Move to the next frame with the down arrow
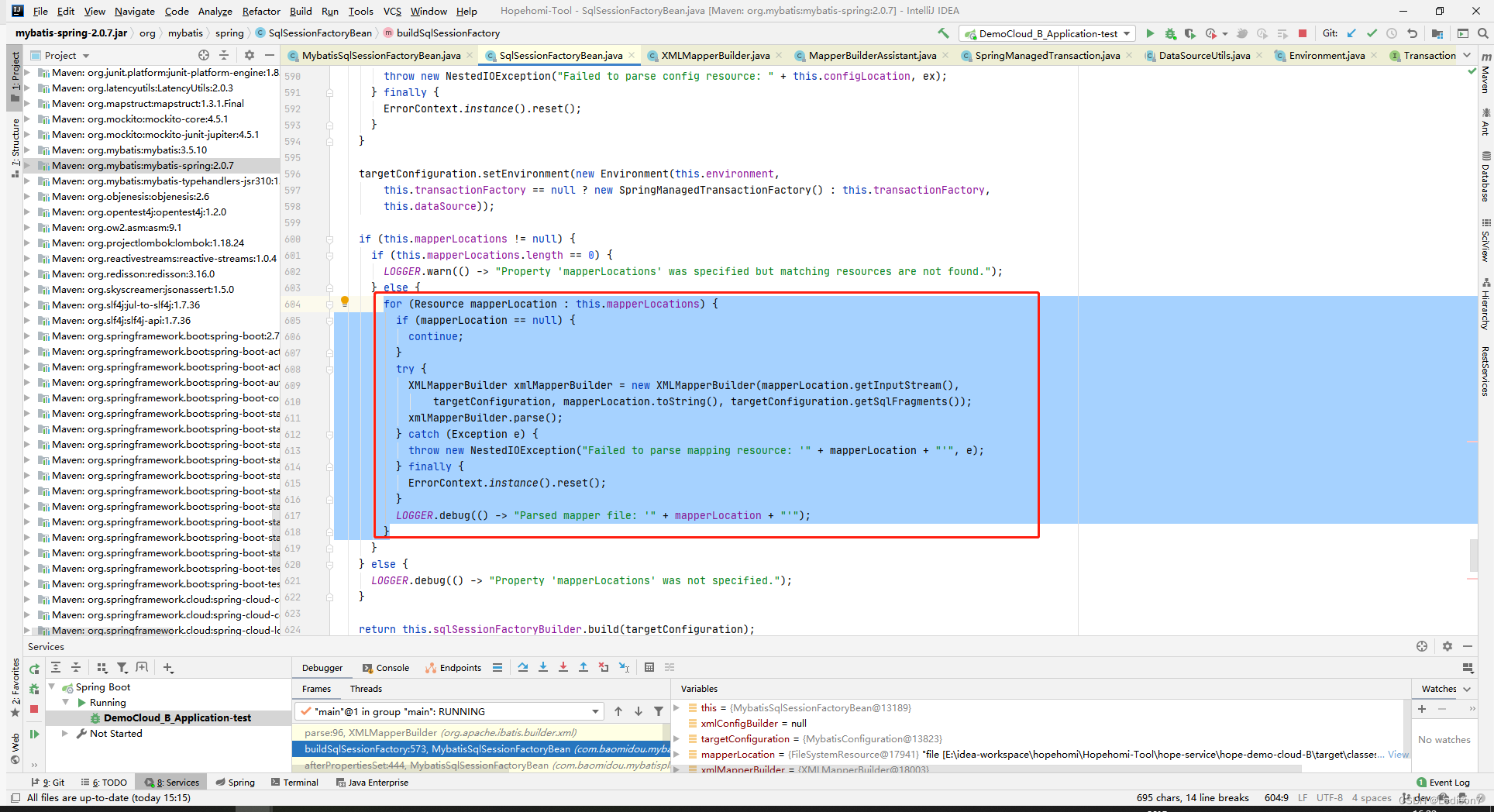1494x812 pixels. click(639, 711)
